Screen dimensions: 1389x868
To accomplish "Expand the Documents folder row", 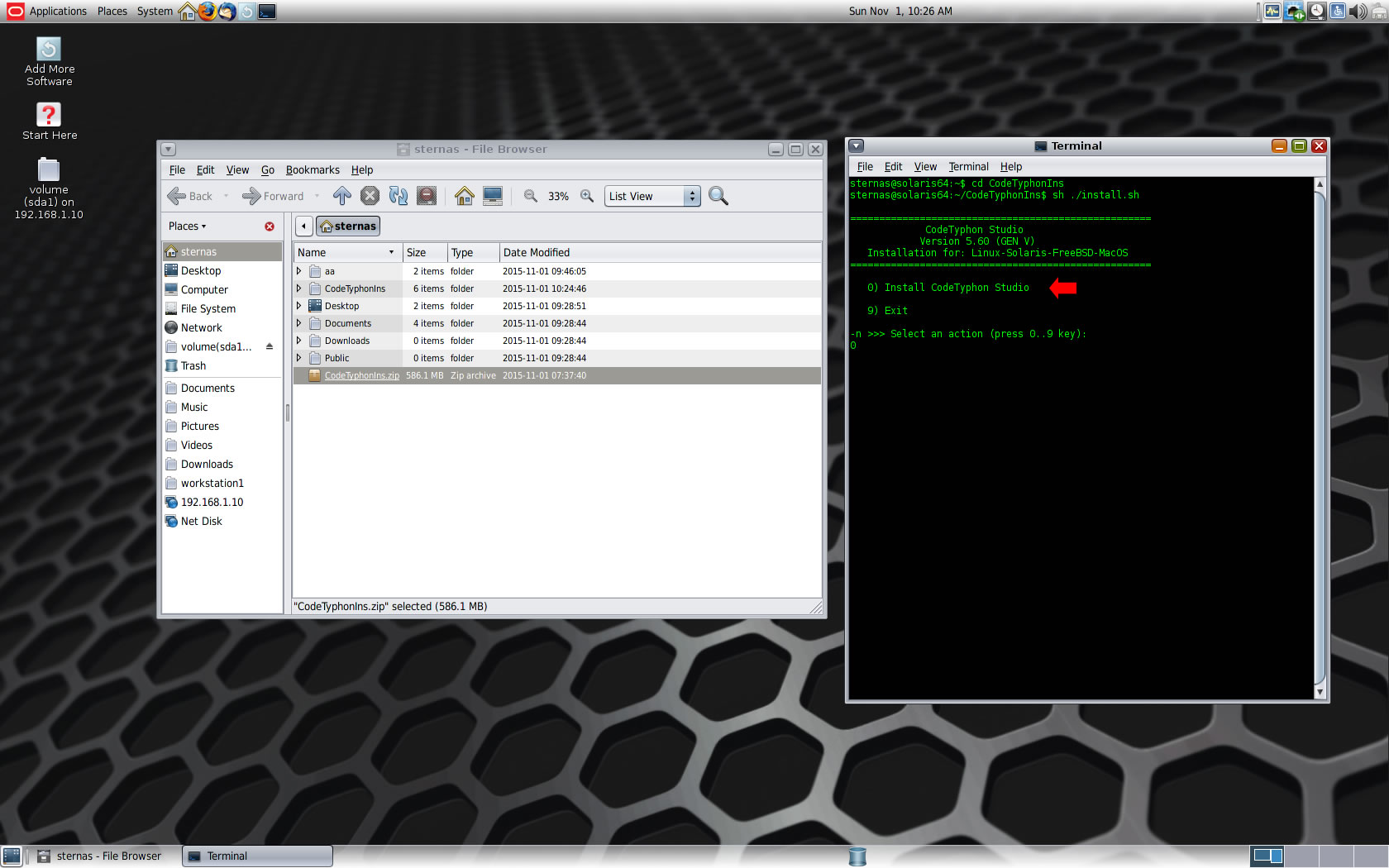I will pos(299,323).
